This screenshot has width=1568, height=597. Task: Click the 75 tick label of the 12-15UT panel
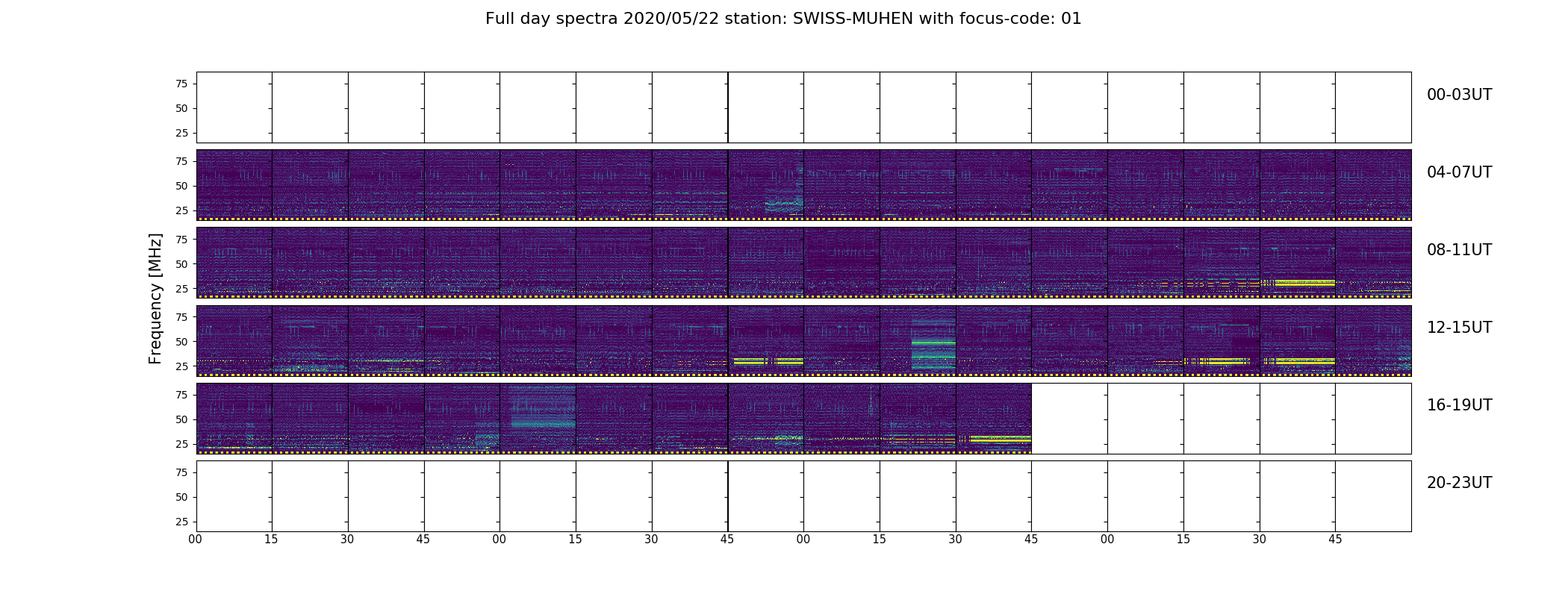181,316
